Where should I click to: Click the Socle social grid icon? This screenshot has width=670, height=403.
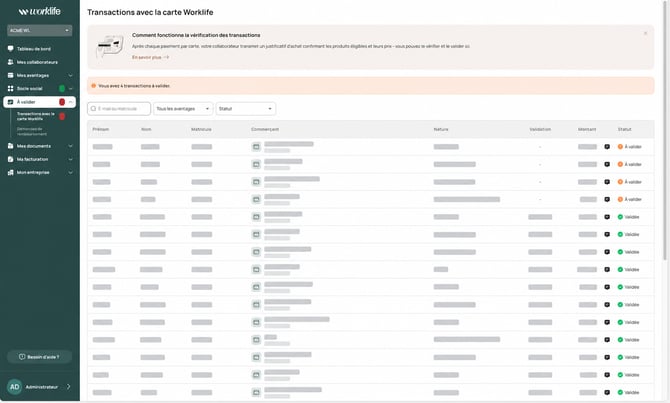tap(11, 88)
